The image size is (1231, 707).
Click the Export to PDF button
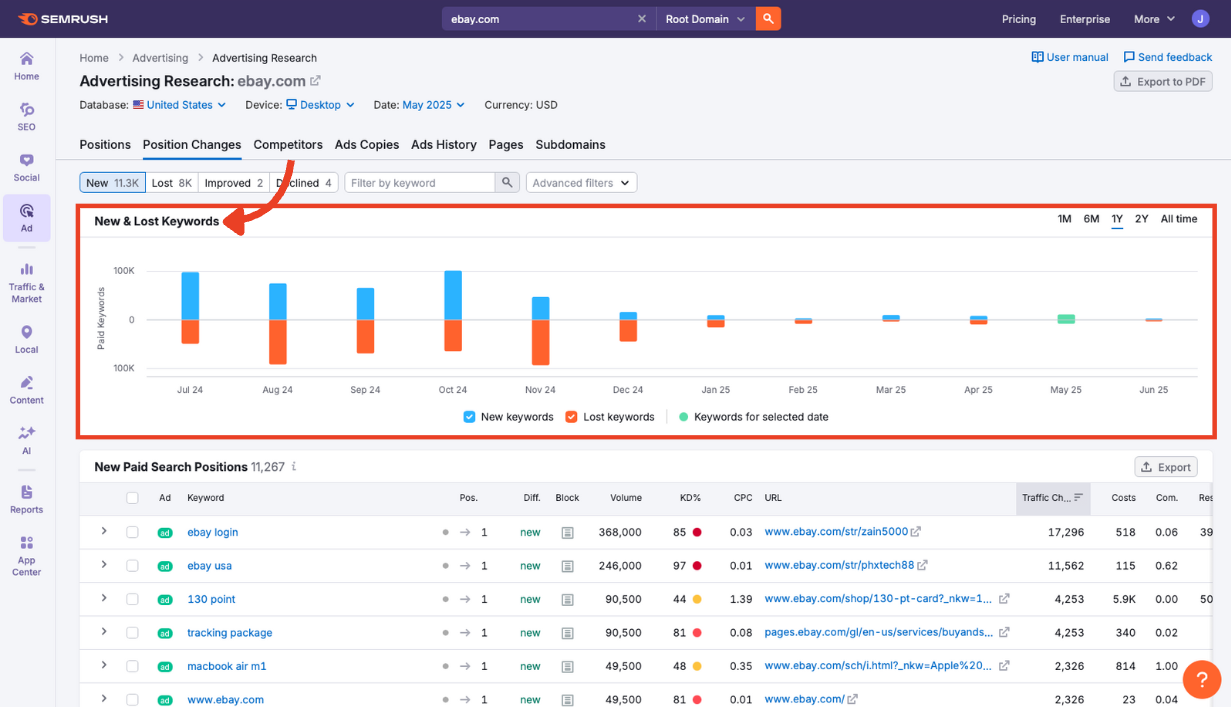[1163, 82]
